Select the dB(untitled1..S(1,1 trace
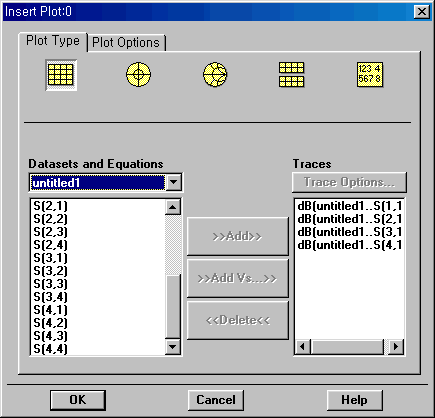 pyautogui.click(x=349, y=206)
